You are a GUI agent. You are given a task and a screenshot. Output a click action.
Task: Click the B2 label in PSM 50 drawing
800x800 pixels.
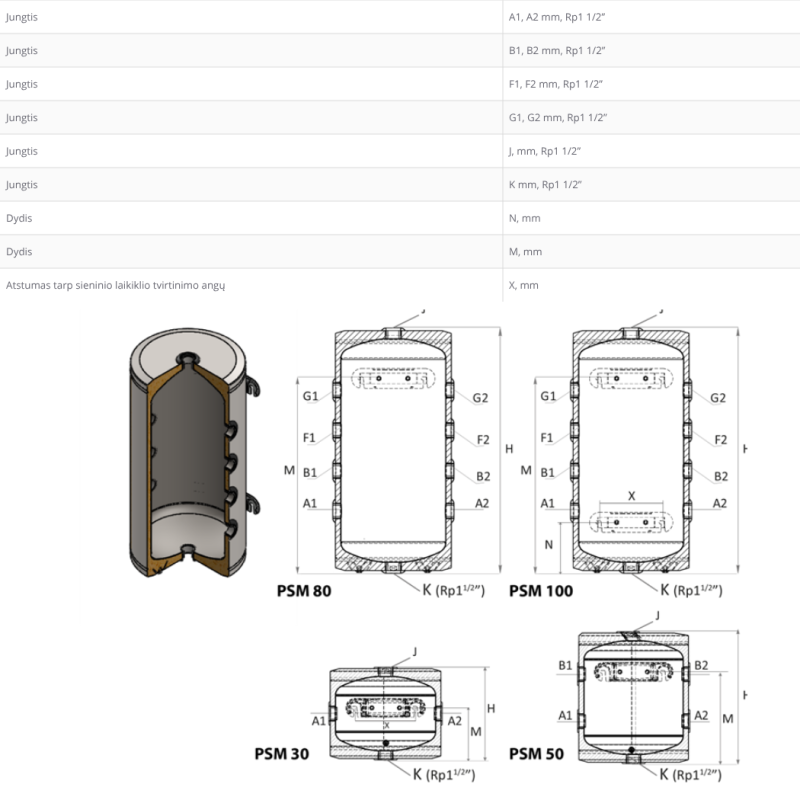(701, 665)
